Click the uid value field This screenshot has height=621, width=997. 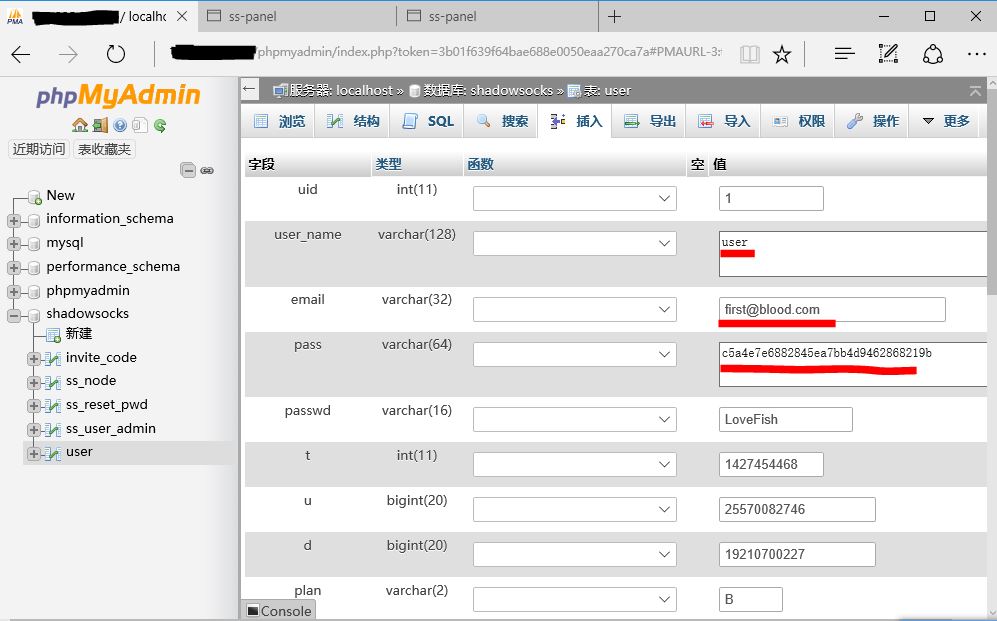tap(771, 198)
